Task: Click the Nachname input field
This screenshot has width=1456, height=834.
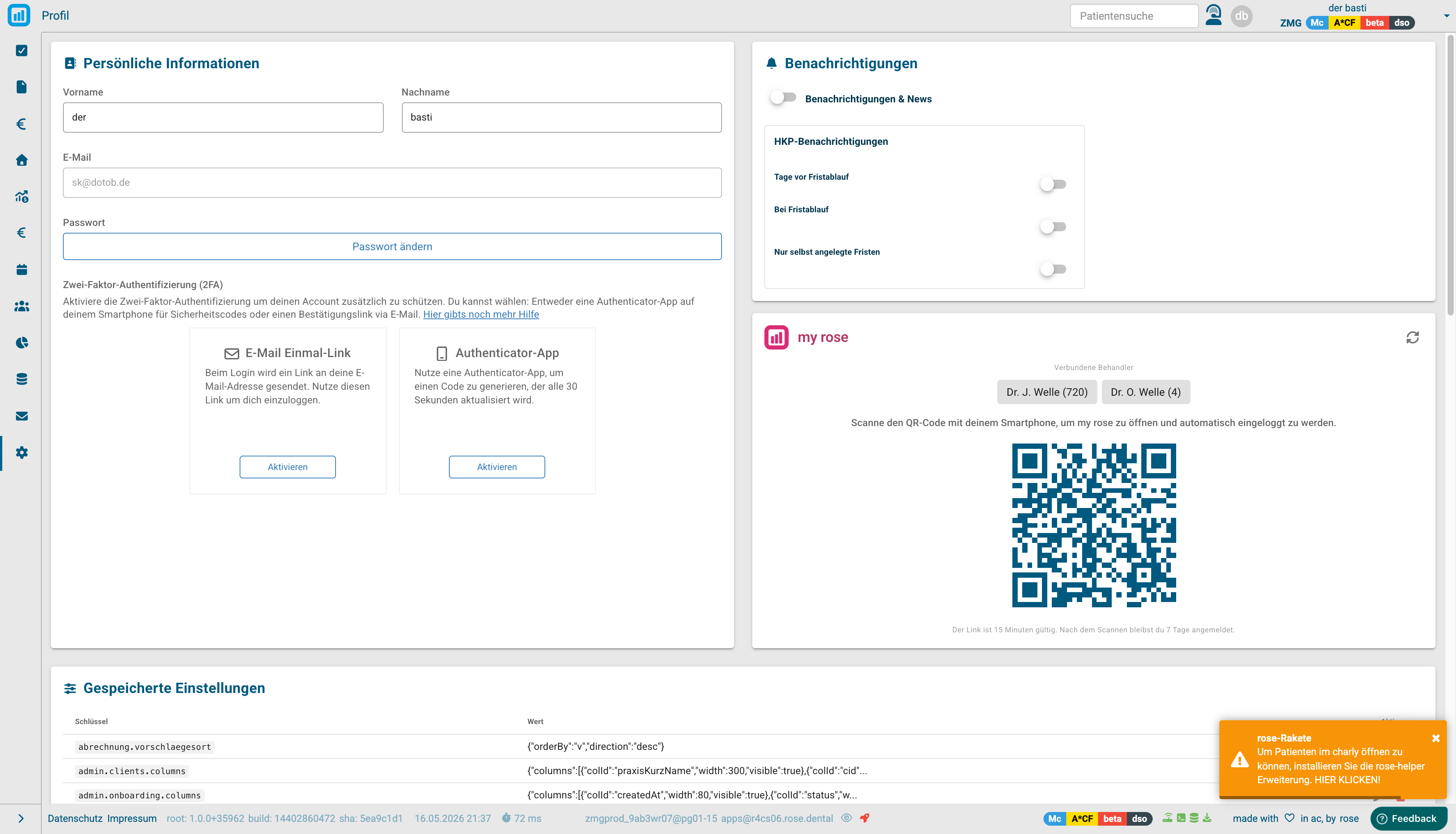Action: click(x=561, y=118)
